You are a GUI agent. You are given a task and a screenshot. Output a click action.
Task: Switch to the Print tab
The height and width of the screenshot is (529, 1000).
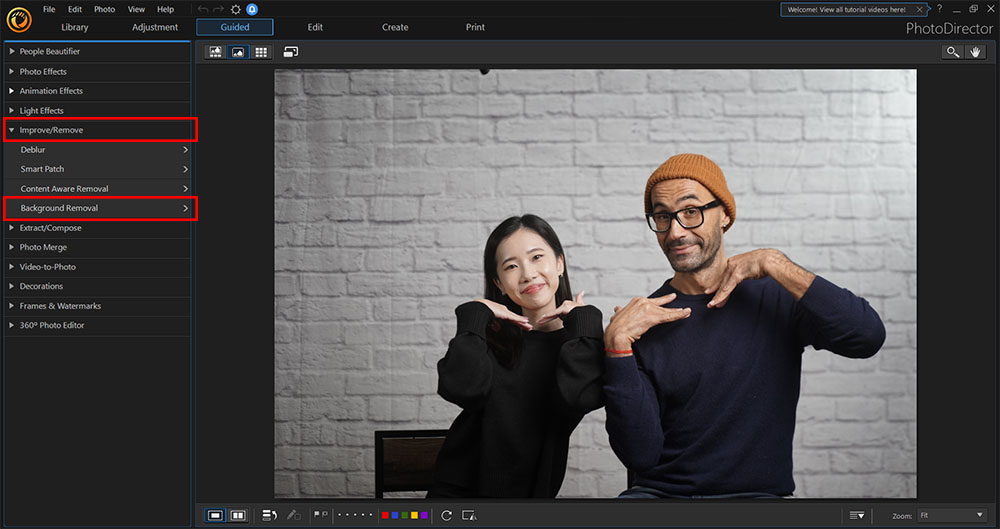pos(475,27)
